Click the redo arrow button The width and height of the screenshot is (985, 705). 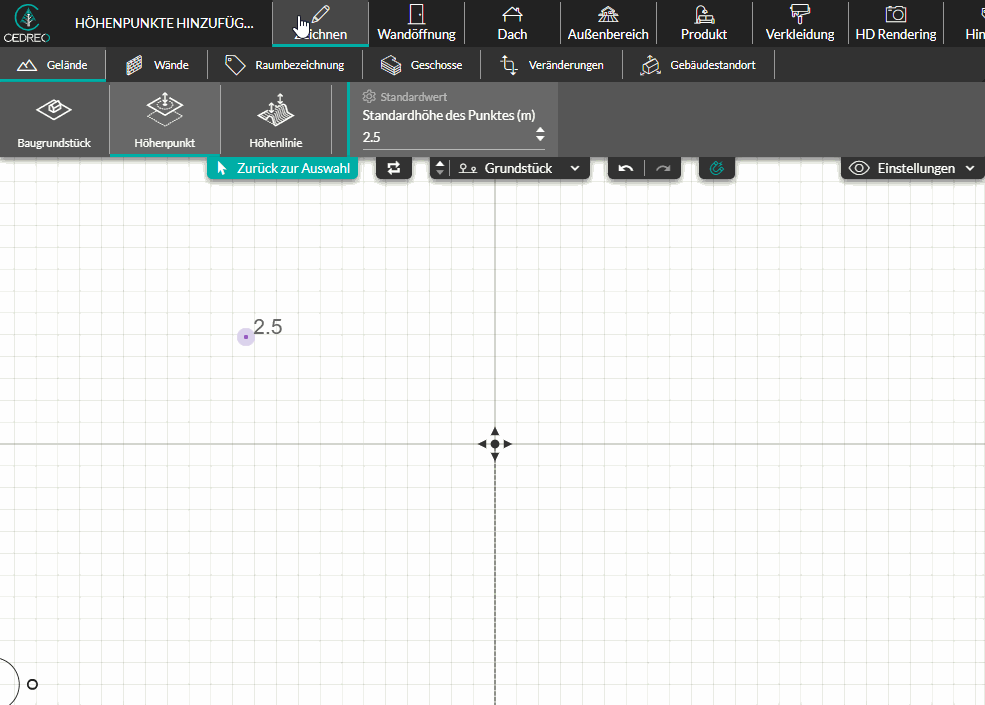tap(663, 168)
